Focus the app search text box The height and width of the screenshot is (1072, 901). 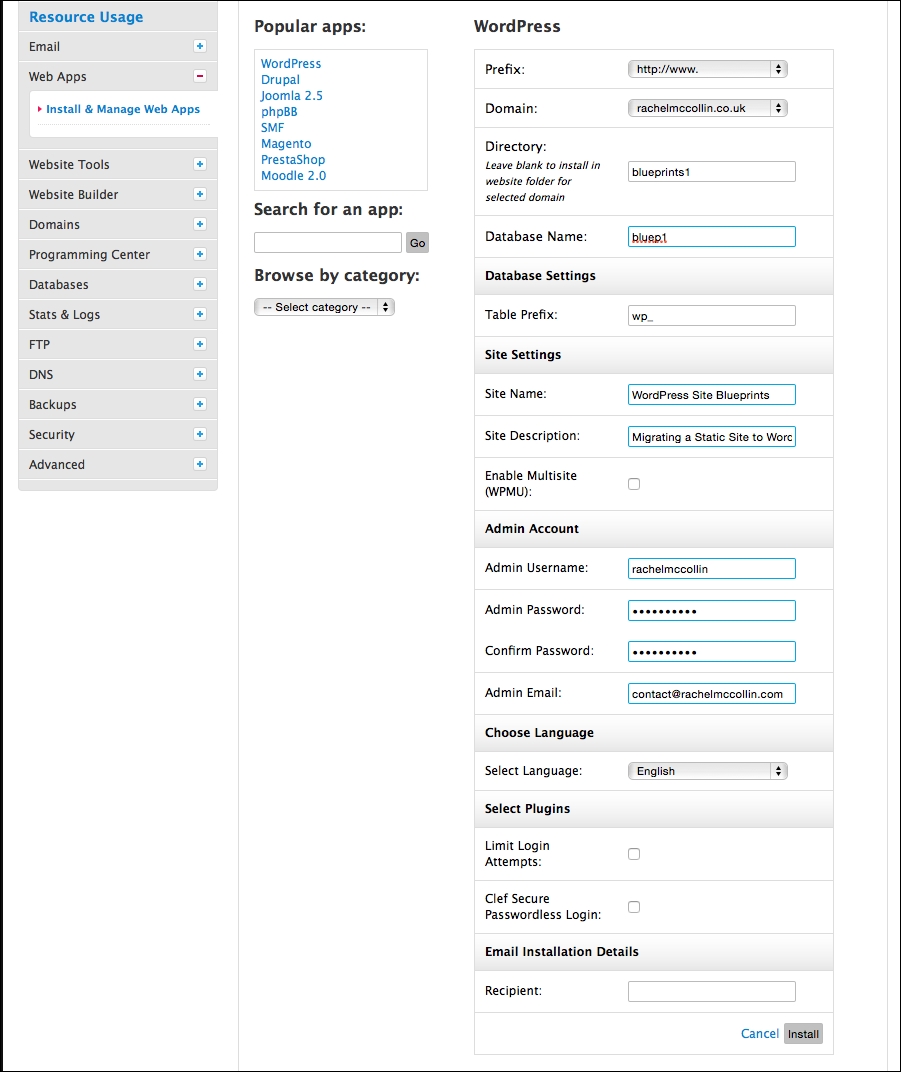[x=327, y=243]
